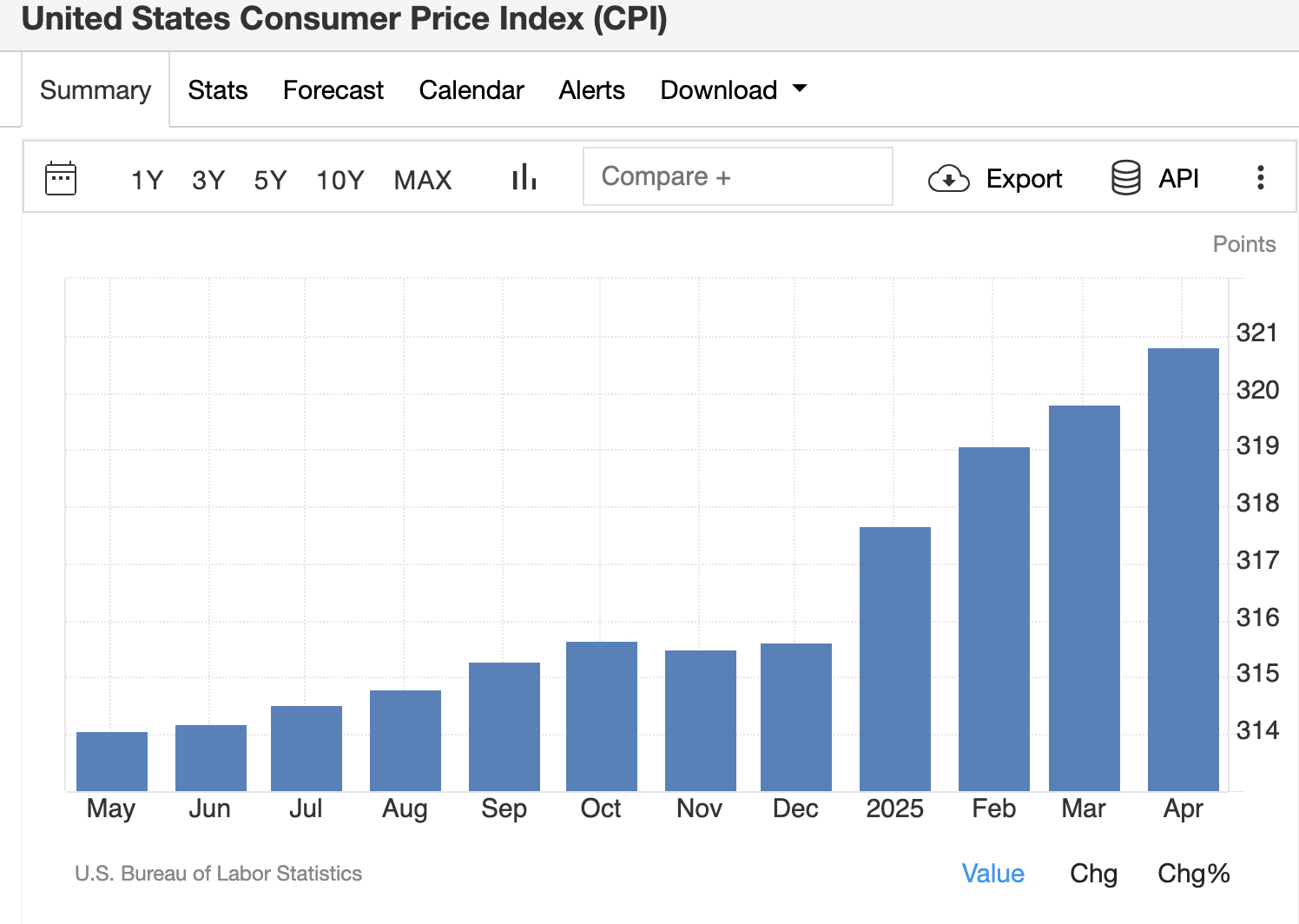The image size is (1299, 924).
Task: Choose the 5Y time range
Action: coord(270,180)
